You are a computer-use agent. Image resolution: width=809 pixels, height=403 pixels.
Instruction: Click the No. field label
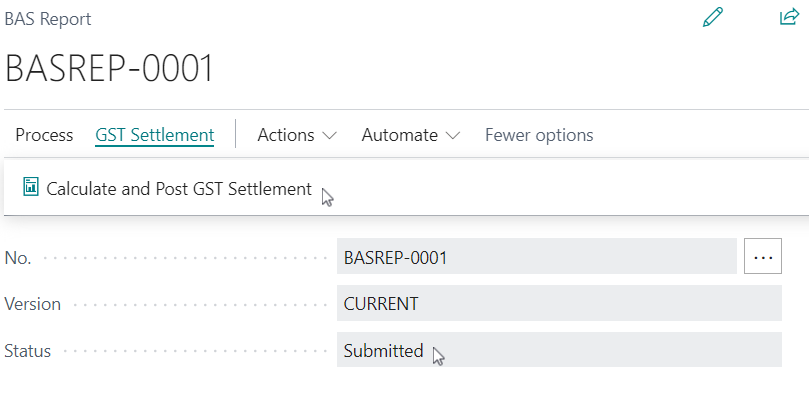tap(18, 258)
